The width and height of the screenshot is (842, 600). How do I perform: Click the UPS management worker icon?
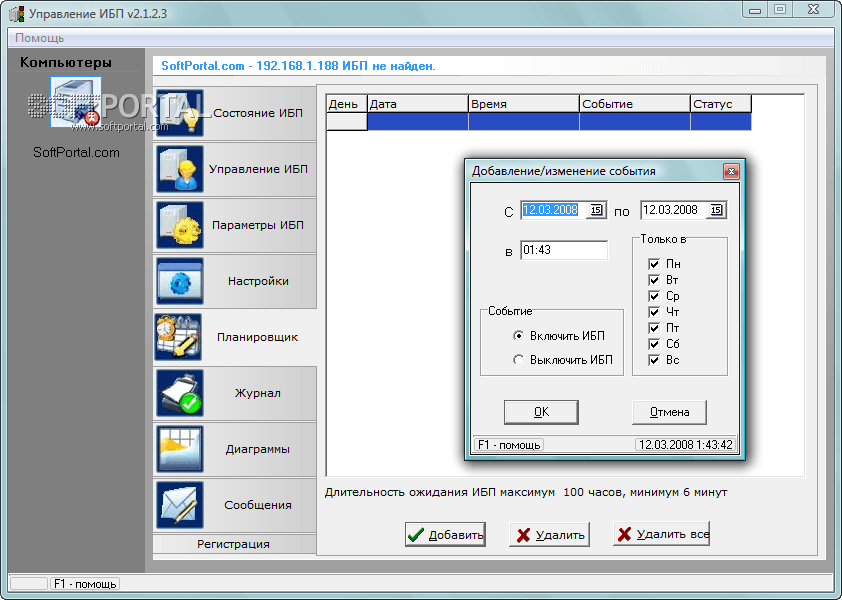tap(180, 169)
